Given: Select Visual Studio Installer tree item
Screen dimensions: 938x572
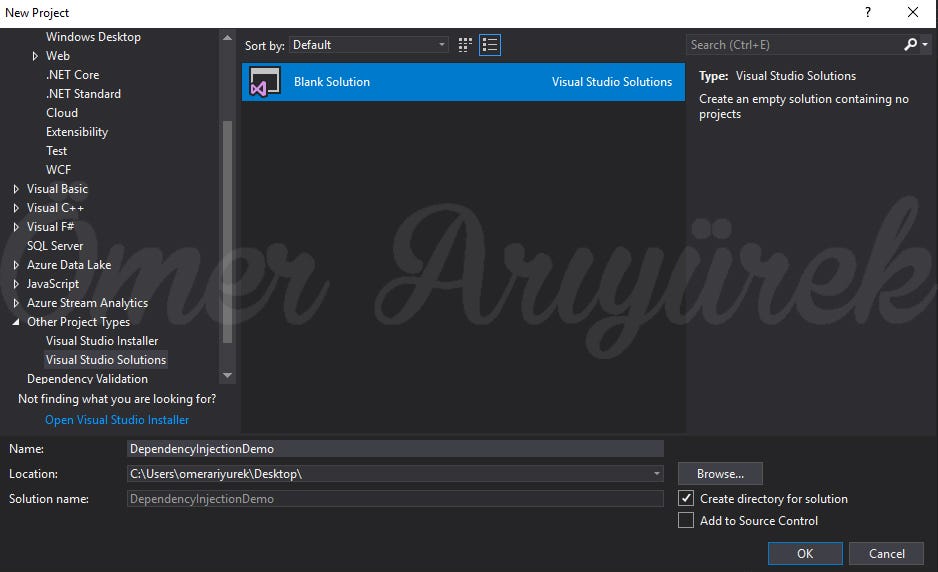Looking at the screenshot, I should pyautogui.click(x=102, y=341).
